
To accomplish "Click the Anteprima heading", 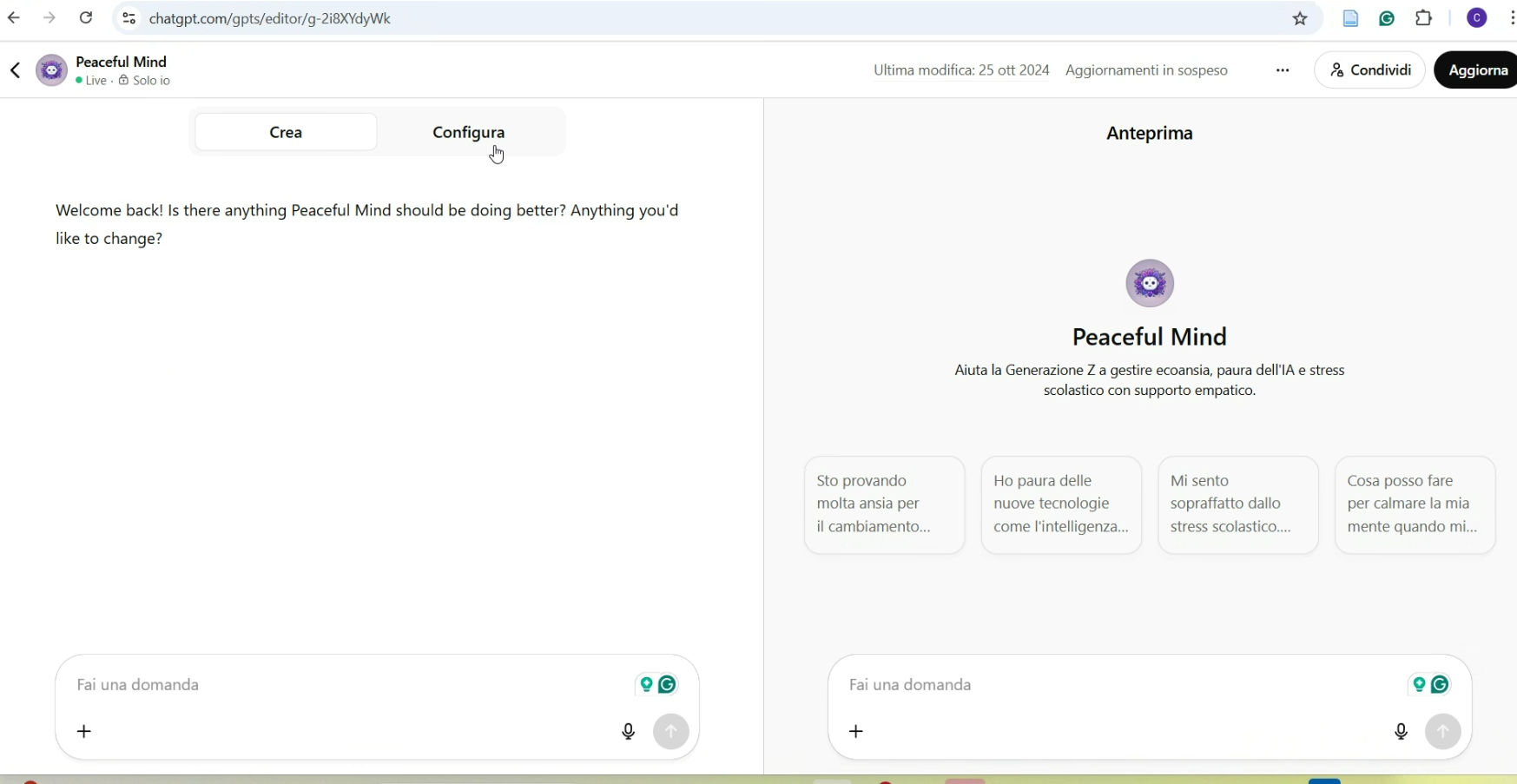I will 1150,133.
